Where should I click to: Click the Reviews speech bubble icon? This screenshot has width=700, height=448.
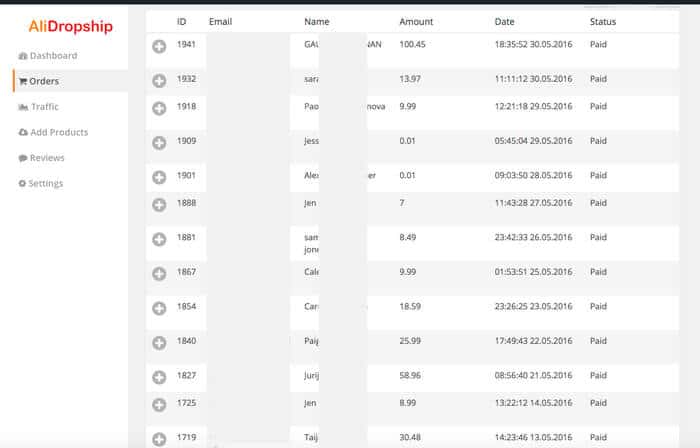[x=23, y=158]
